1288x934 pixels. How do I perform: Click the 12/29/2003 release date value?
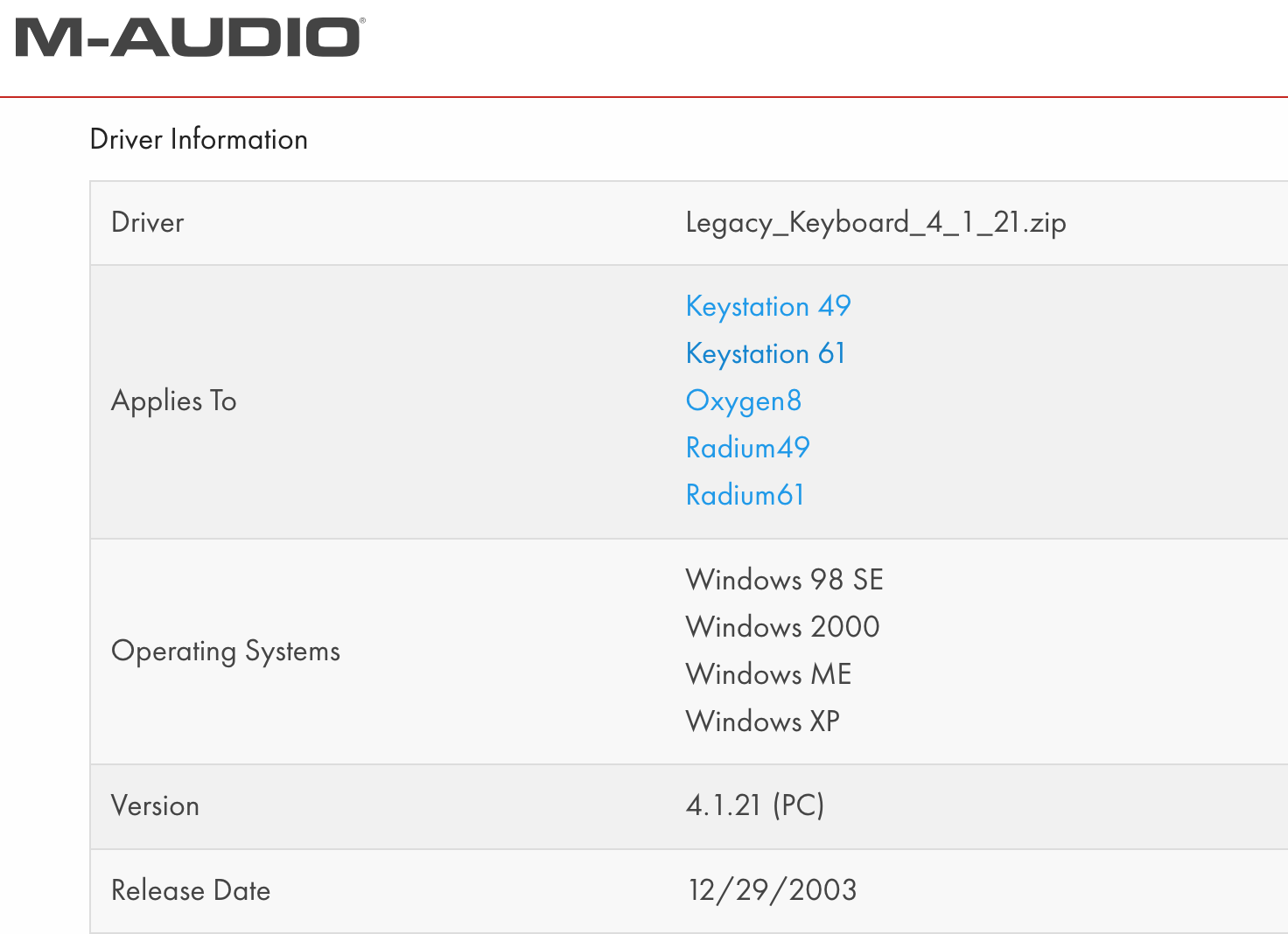coord(773,889)
